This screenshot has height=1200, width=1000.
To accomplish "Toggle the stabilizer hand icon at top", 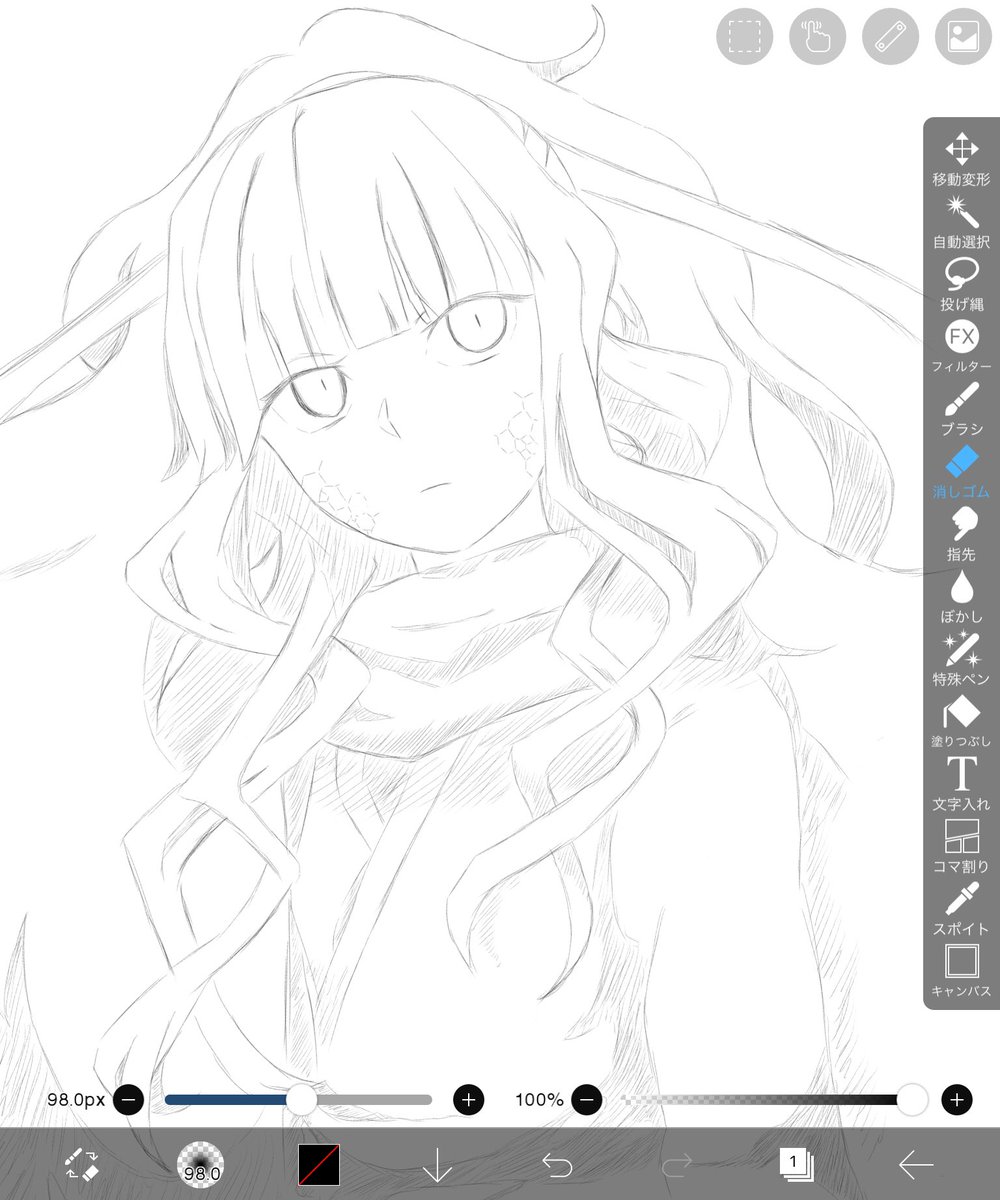I will [817, 37].
